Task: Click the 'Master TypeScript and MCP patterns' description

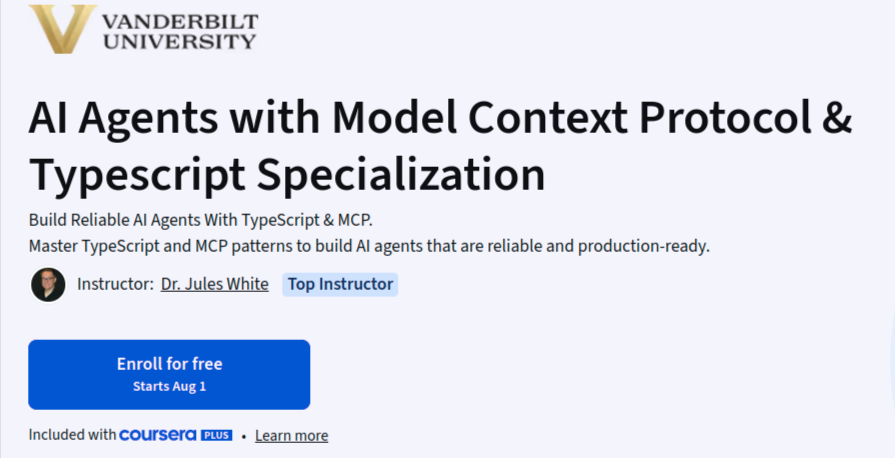Action: (x=369, y=246)
